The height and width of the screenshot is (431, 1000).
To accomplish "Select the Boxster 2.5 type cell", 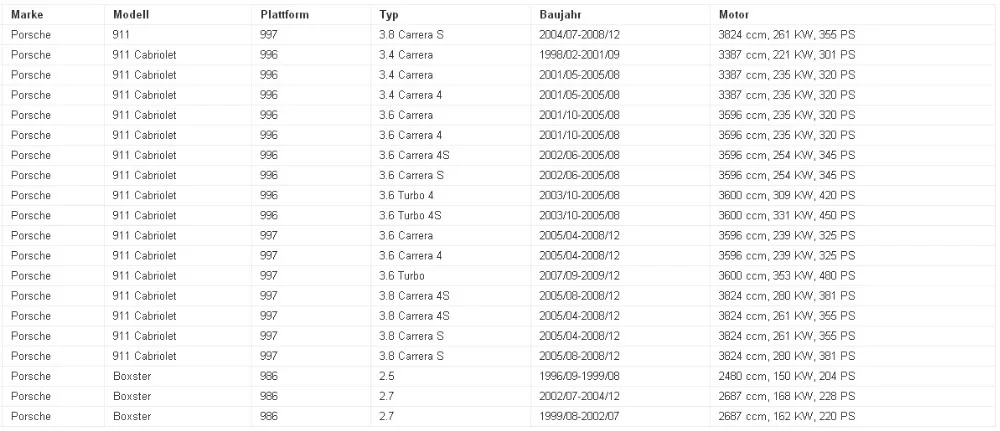I will pos(387,376).
